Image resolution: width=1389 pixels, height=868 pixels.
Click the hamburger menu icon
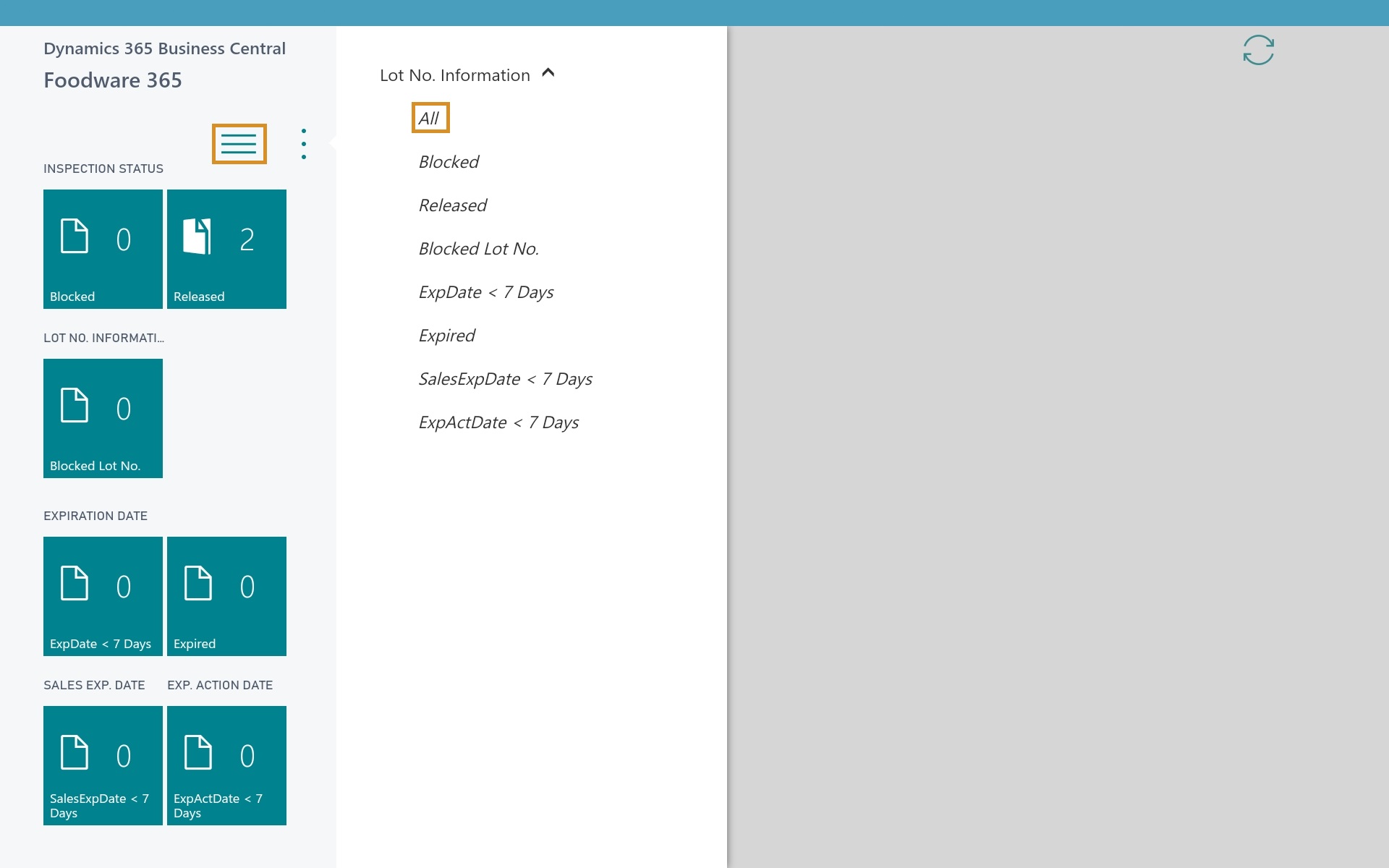click(239, 144)
